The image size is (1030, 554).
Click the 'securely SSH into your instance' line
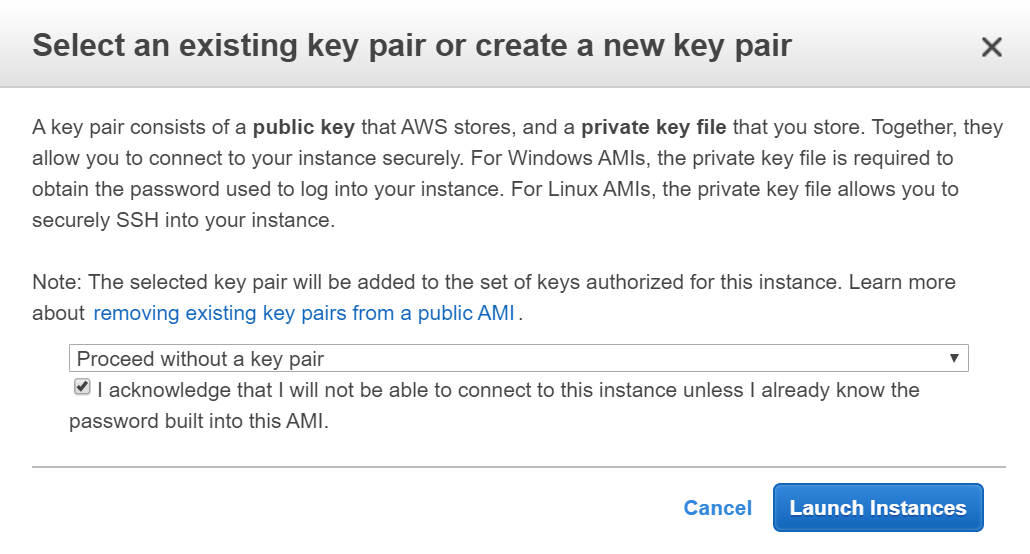[183, 220]
